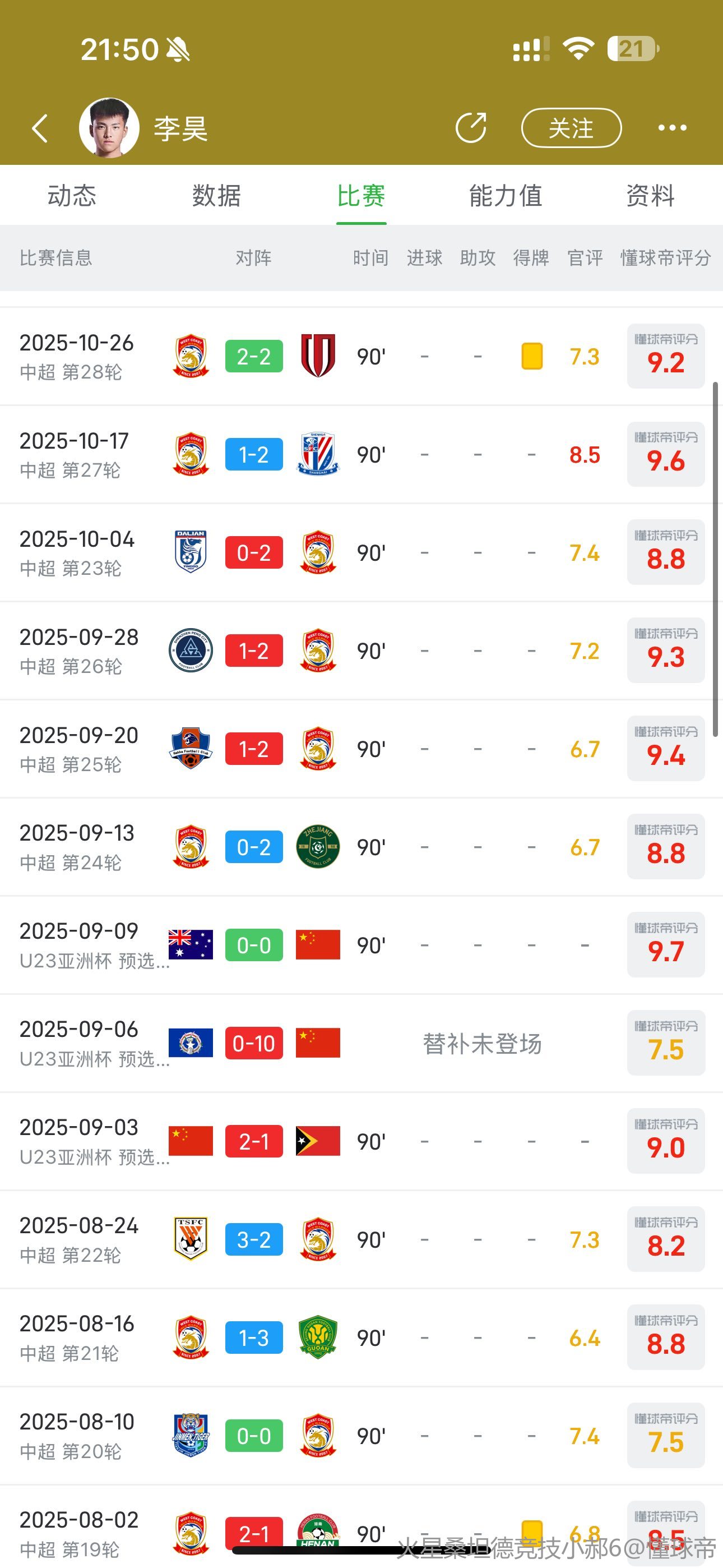
Task: Tap the Timor-Leste flag icon
Action: click(x=318, y=1141)
